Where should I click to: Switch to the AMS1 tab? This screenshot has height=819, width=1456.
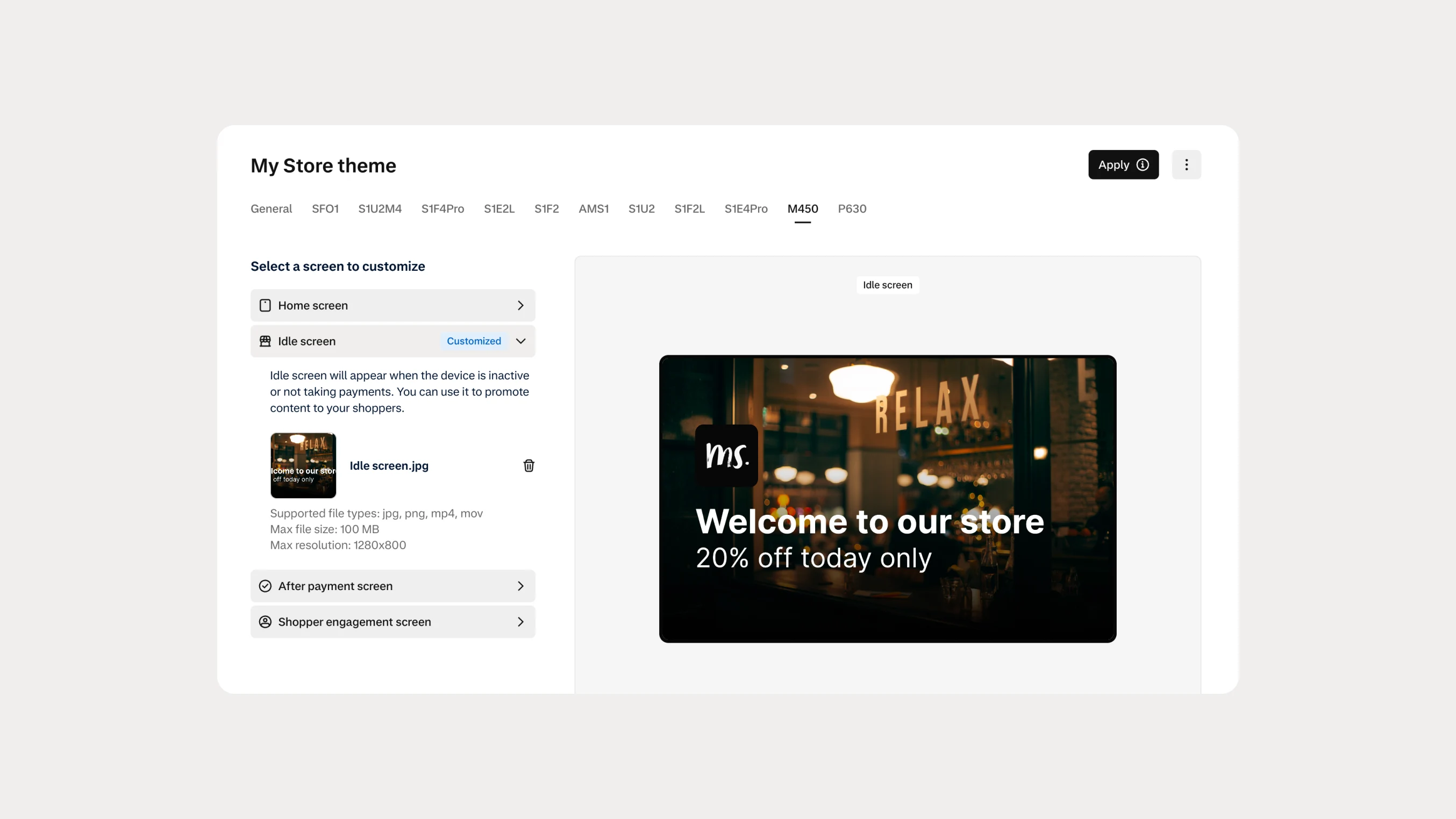point(594,209)
